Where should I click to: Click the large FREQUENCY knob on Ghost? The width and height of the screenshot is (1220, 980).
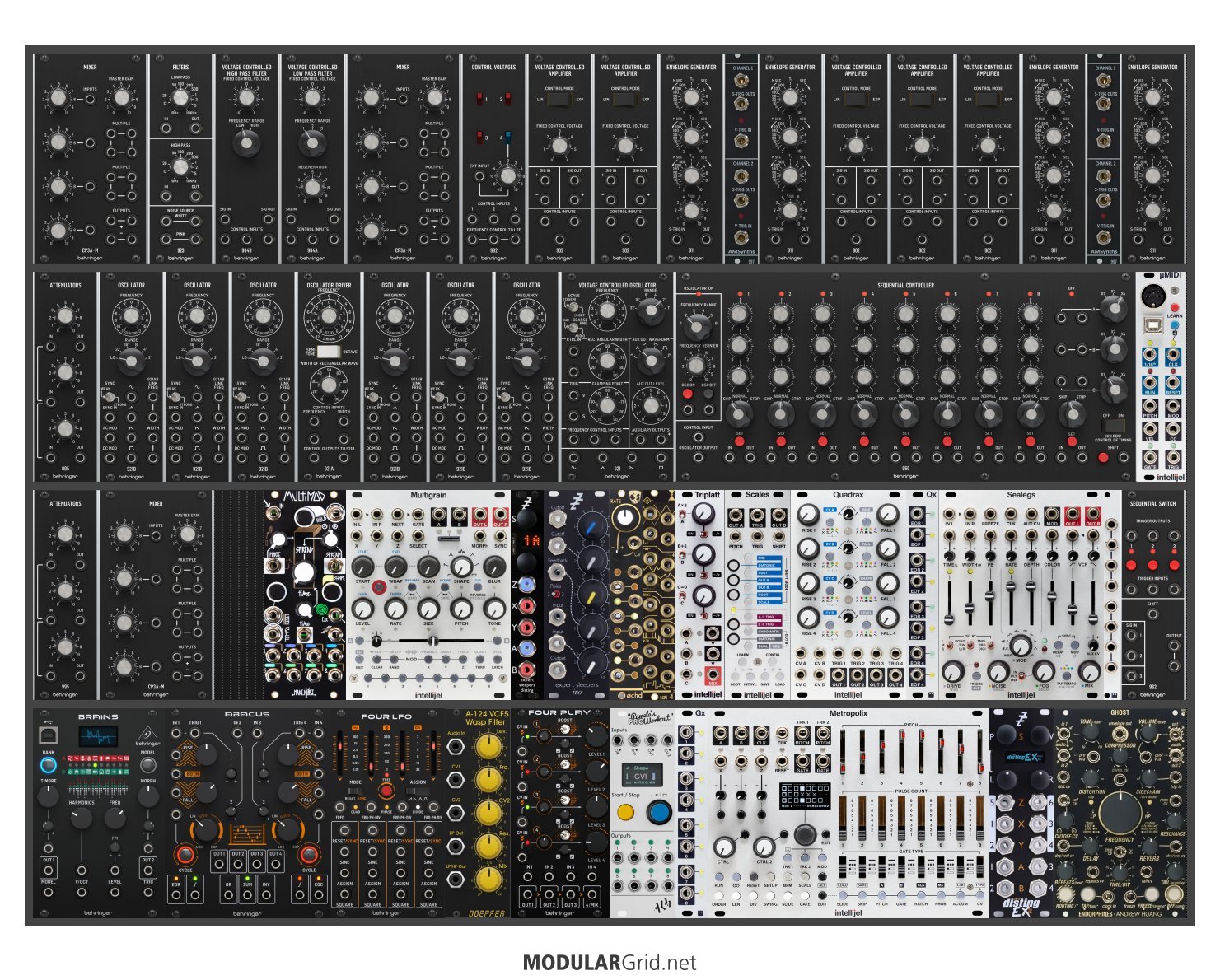(1120, 812)
